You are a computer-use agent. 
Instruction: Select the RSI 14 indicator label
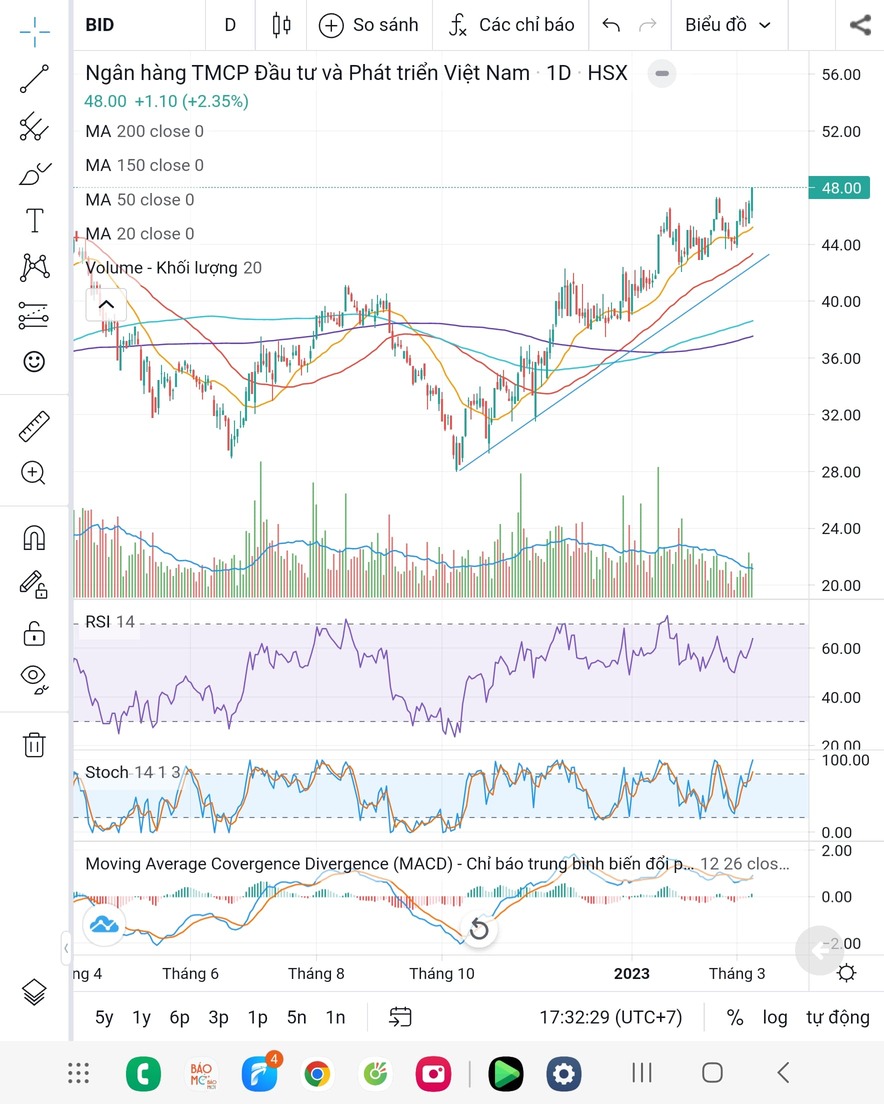(x=110, y=622)
